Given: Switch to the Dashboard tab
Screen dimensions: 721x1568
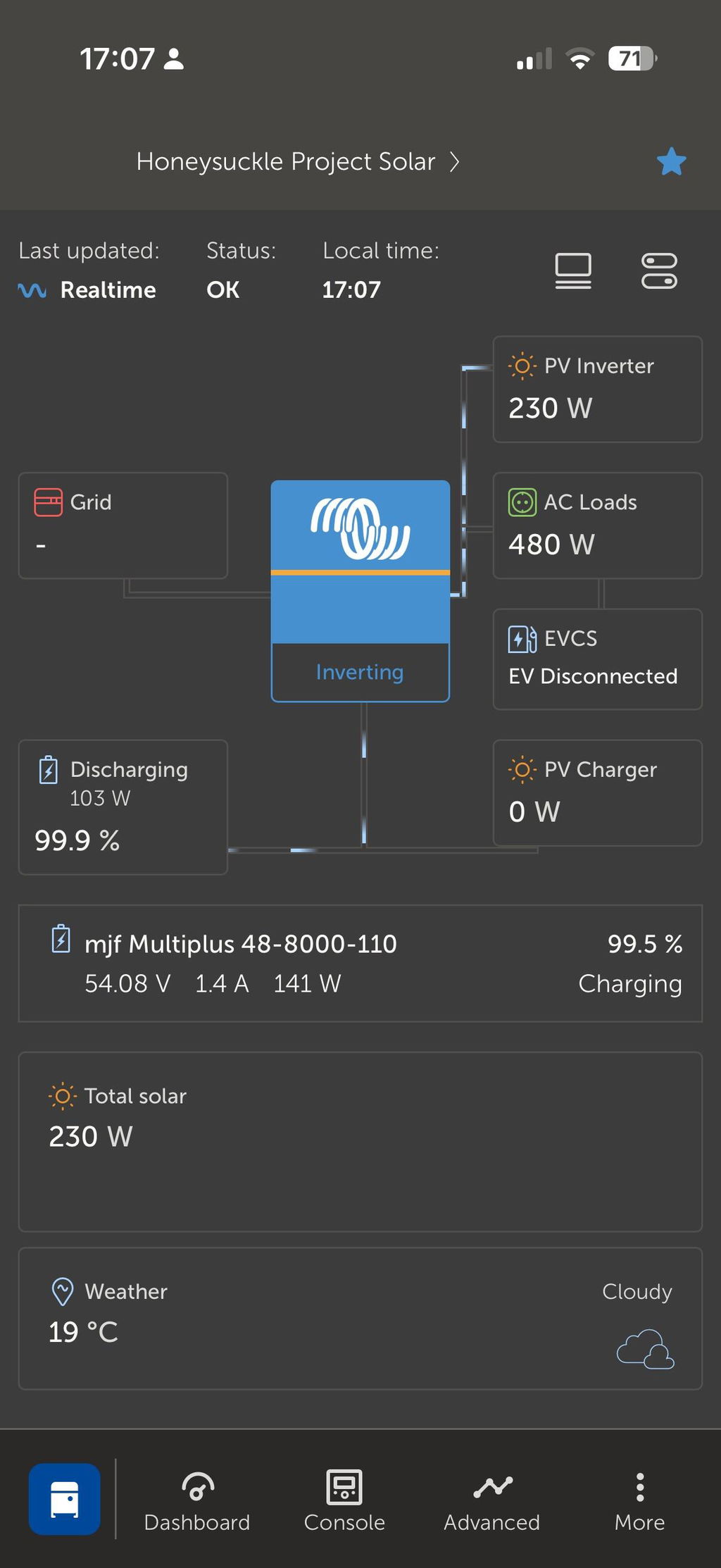Looking at the screenshot, I should (197, 1502).
